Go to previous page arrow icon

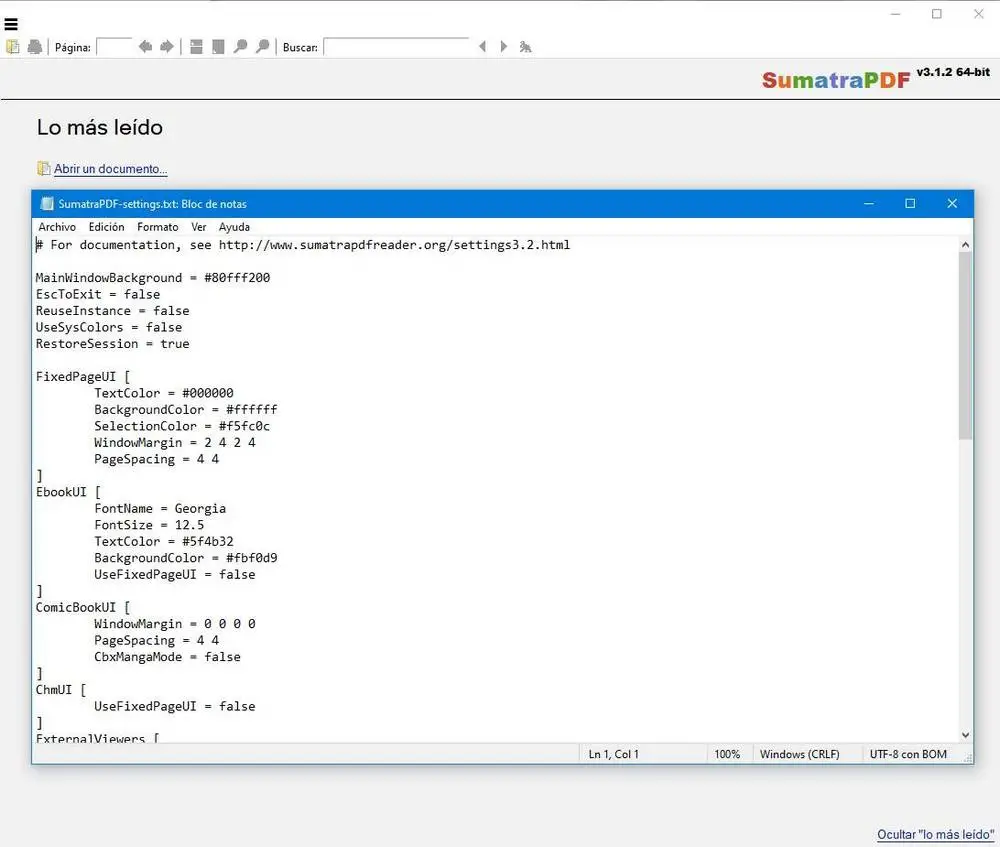(145, 47)
